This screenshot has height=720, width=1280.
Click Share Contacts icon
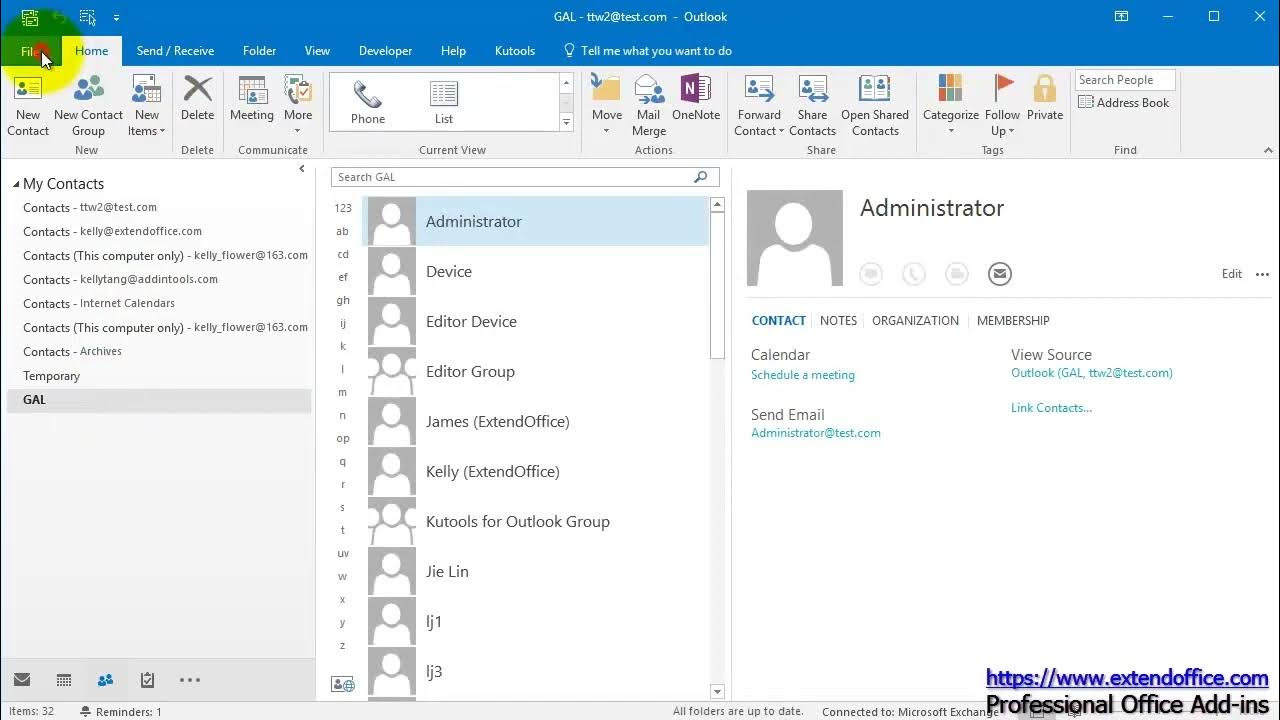(x=812, y=106)
